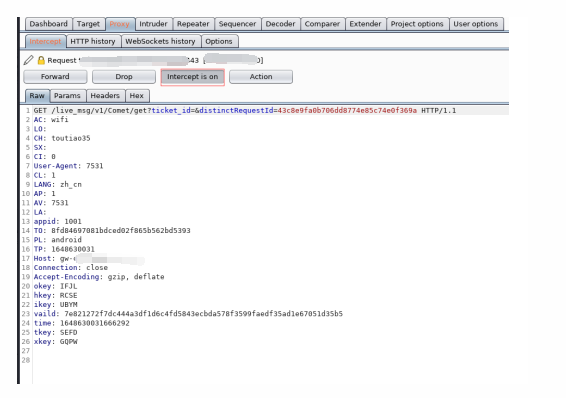Open the proxy Options sub-tab

point(219,41)
